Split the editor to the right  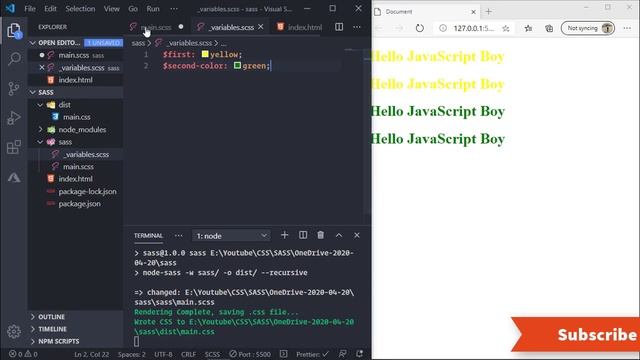[x=339, y=27]
